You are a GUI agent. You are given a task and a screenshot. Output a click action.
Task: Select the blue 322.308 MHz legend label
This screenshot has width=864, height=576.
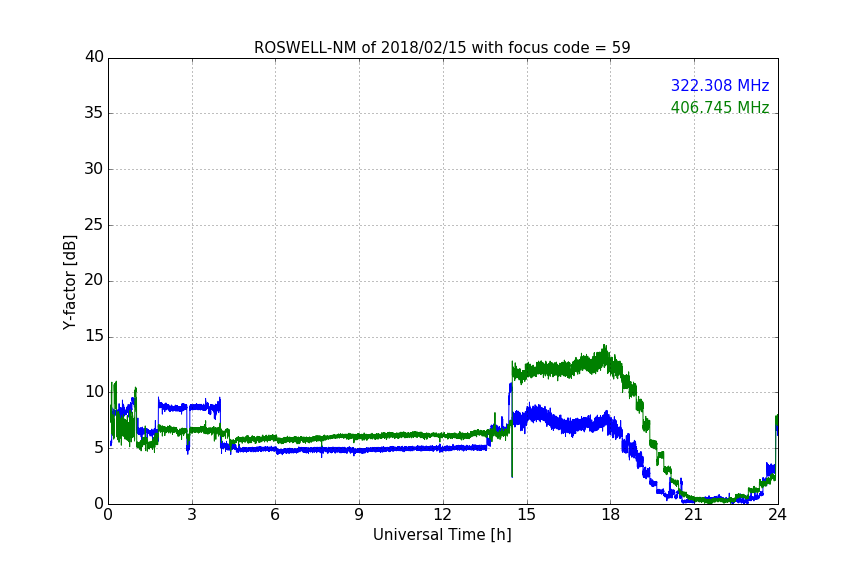coord(720,85)
